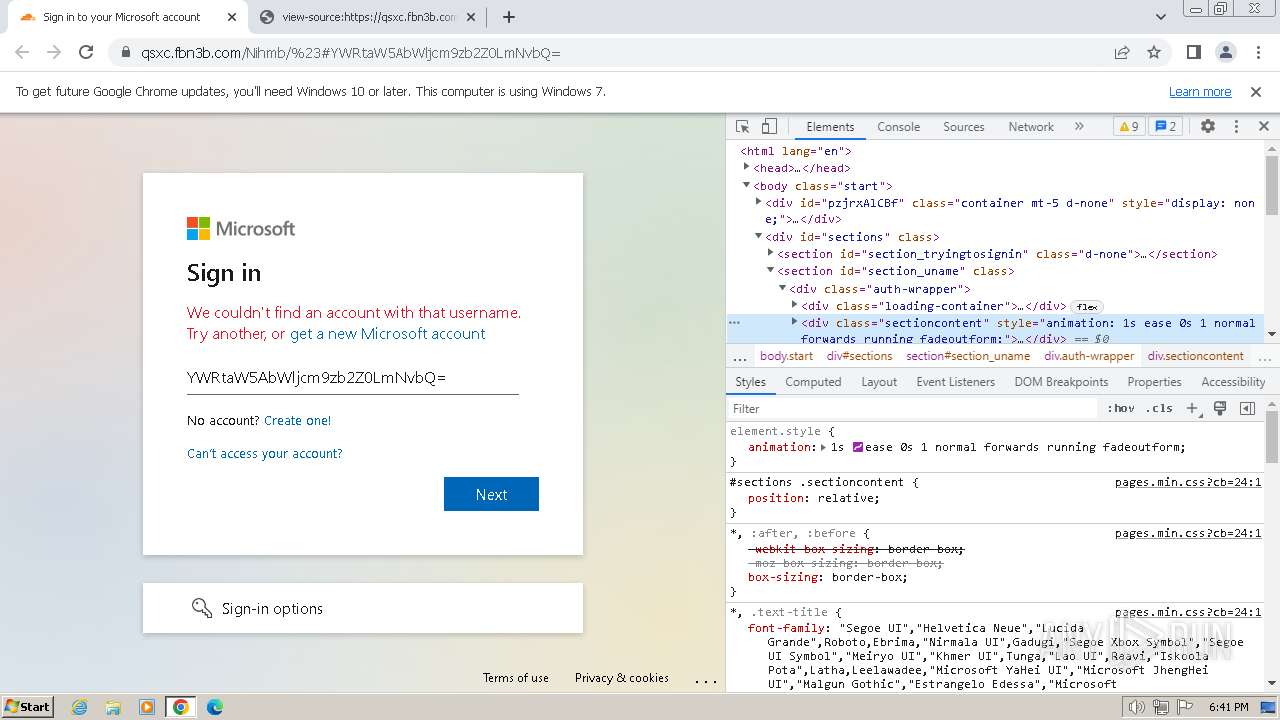Screen dimensions: 1280x720
Task: Open the Event Listeners tab
Action: click(956, 382)
